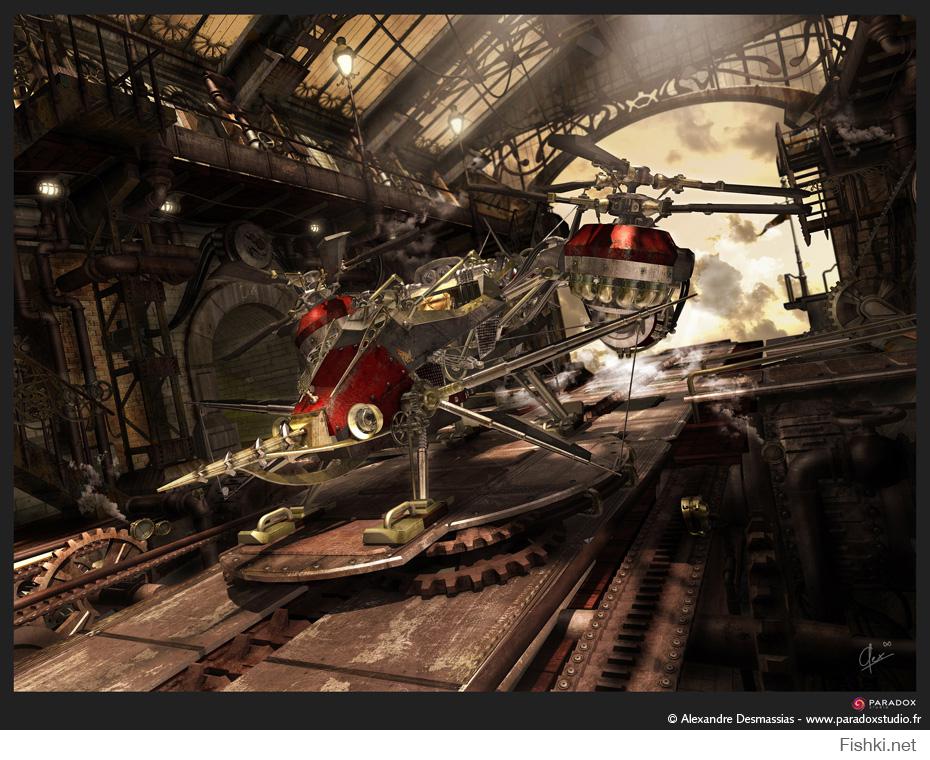Click the glowing hanging street lamp at top
This screenshot has width=930, height=760.
coord(344,59)
